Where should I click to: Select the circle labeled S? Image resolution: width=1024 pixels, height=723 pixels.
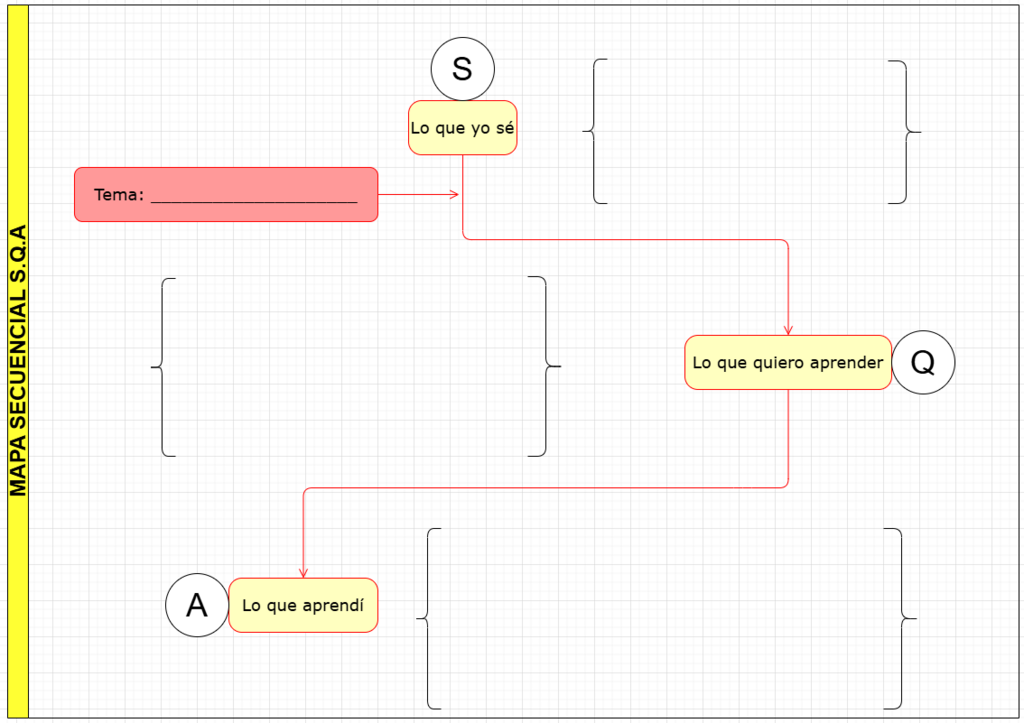(x=462, y=69)
